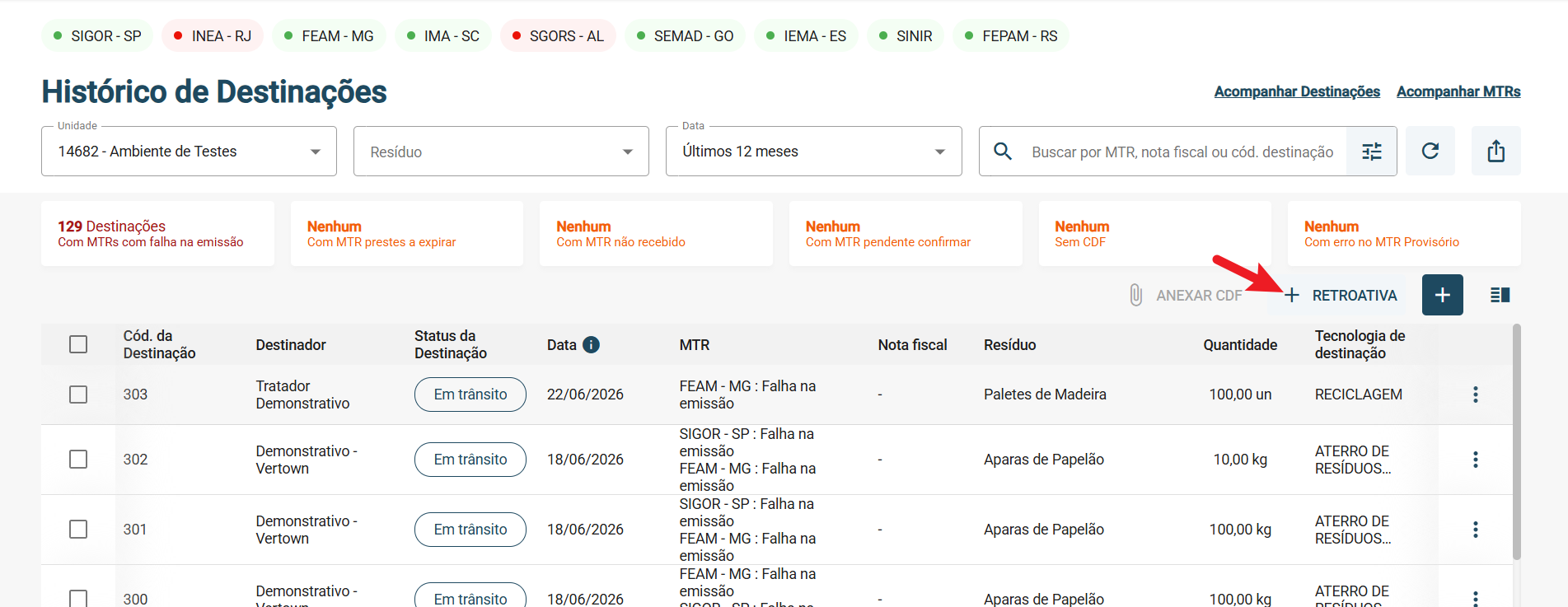
Task: Open the Data period dropdown
Action: point(813,152)
